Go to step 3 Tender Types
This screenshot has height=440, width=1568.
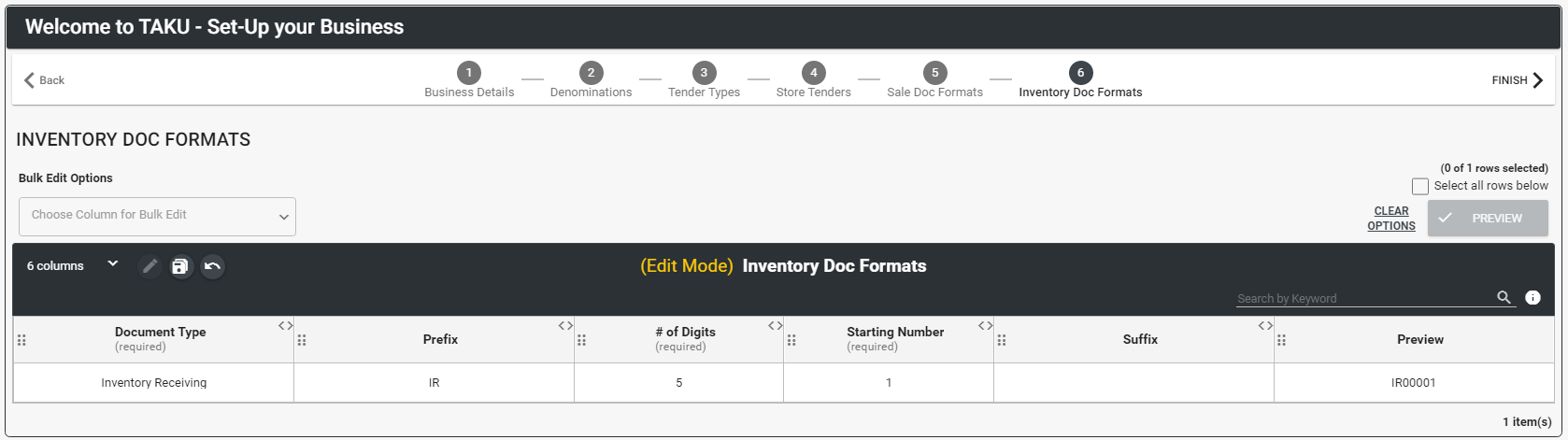(704, 79)
